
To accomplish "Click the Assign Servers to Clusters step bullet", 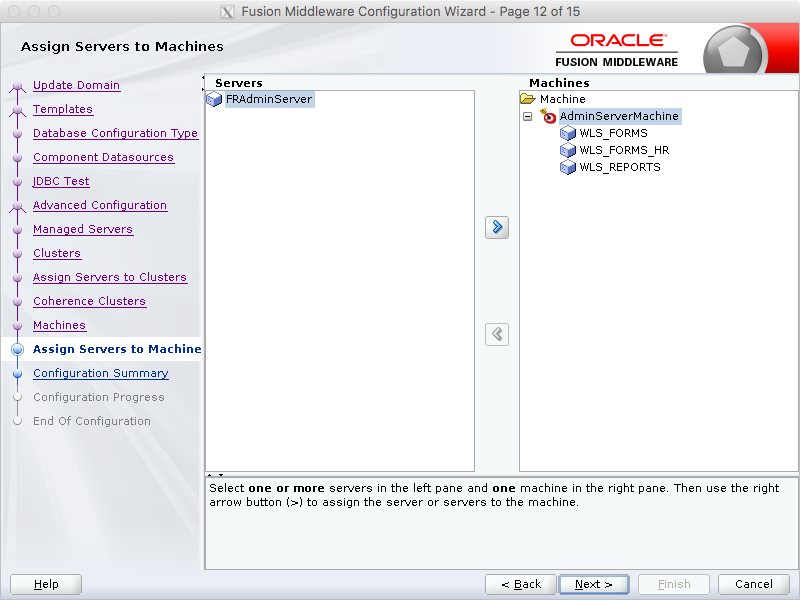I will tap(17, 278).
